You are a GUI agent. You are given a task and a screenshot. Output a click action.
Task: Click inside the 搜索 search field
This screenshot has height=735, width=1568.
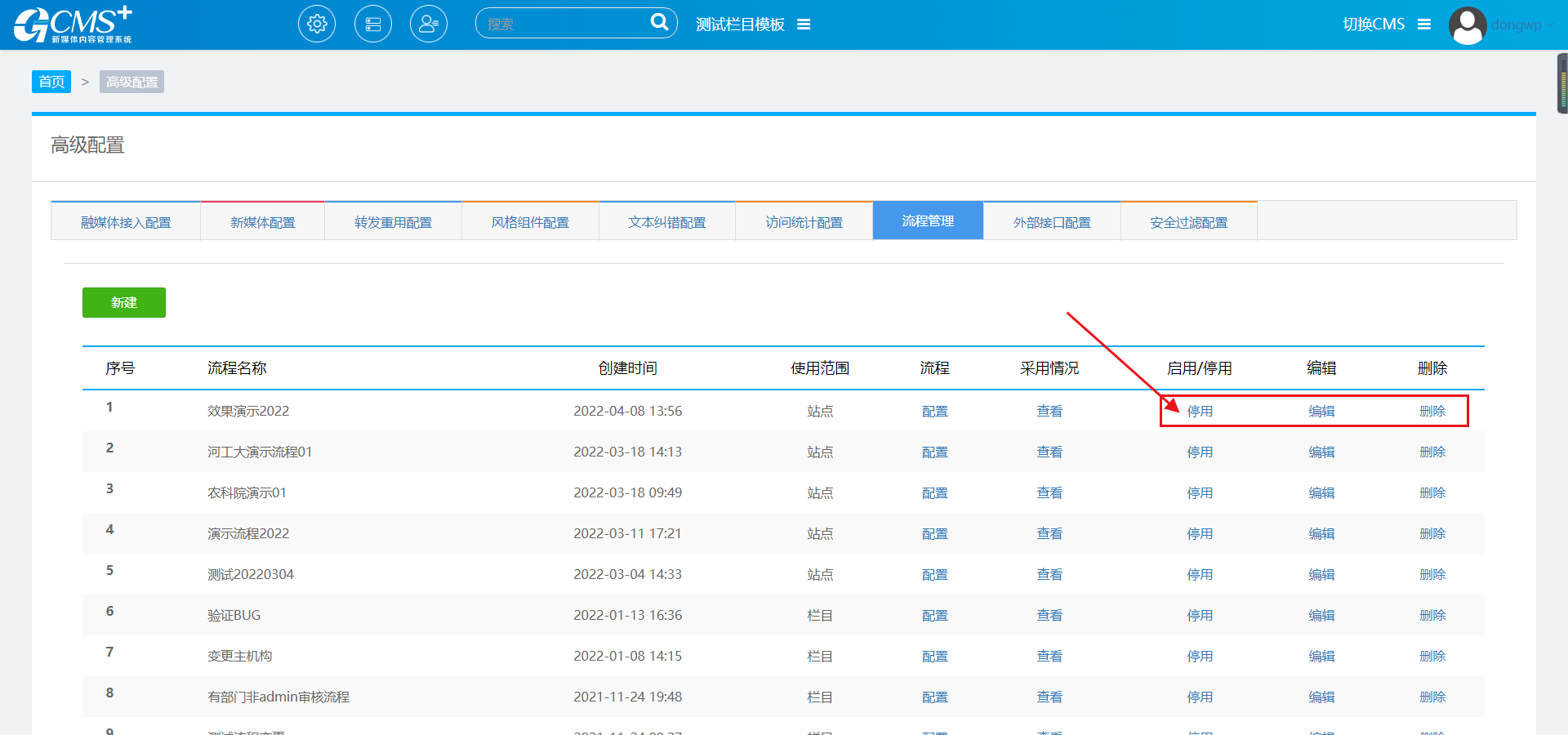point(563,24)
